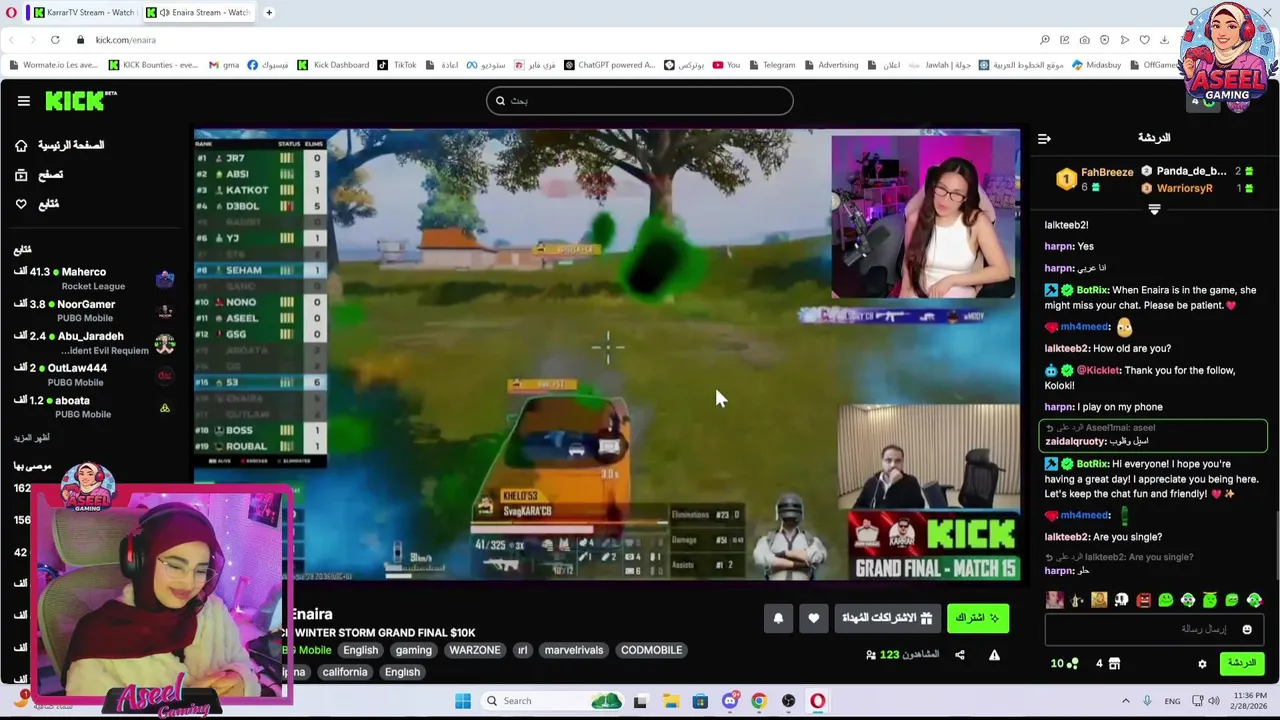This screenshot has width=1280, height=720.
Task: Select the WARZONE tag
Action: click(x=474, y=650)
